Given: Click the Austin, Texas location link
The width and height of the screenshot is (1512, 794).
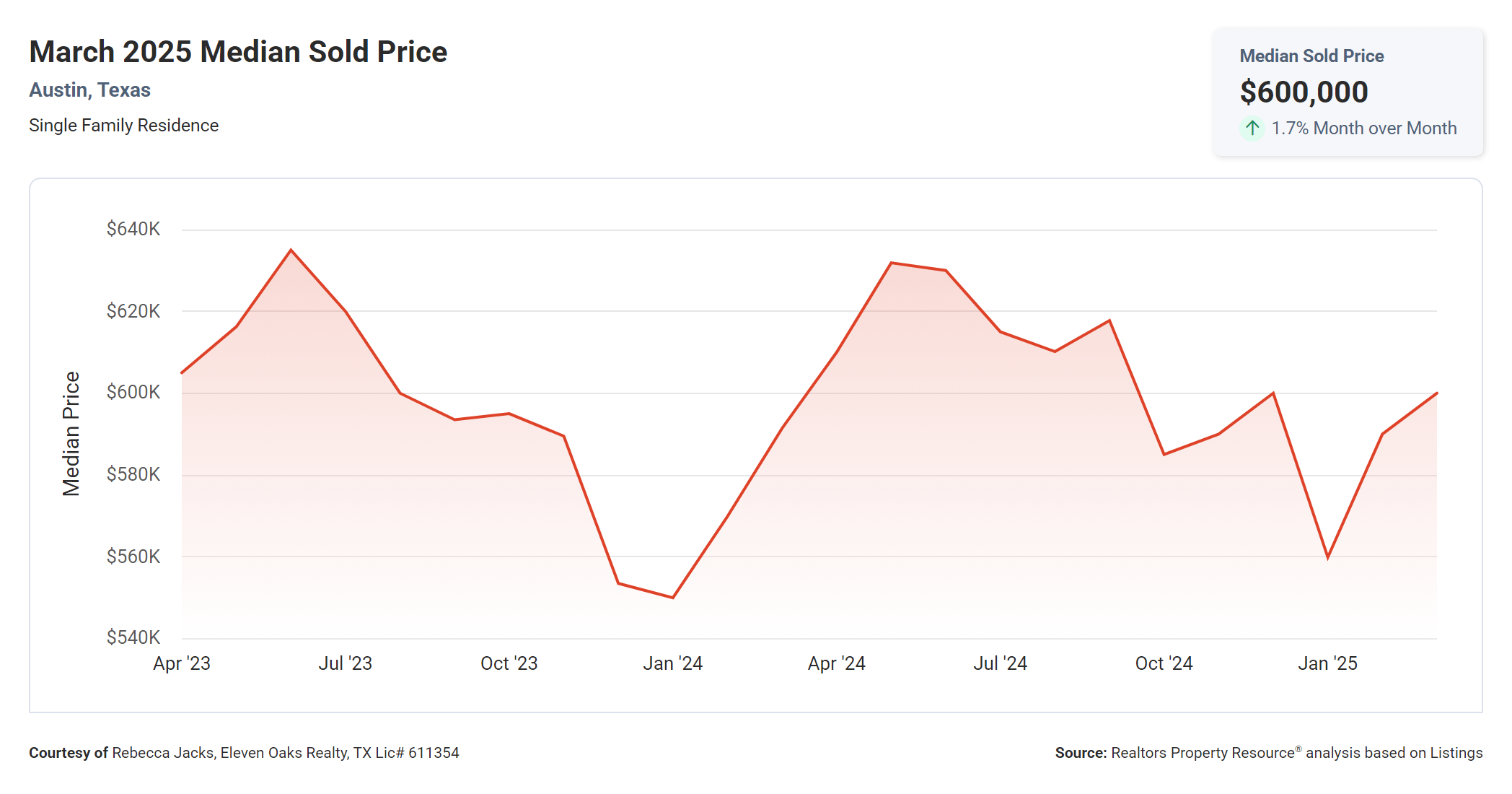Looking at the screenshot, I should point(89,90).
